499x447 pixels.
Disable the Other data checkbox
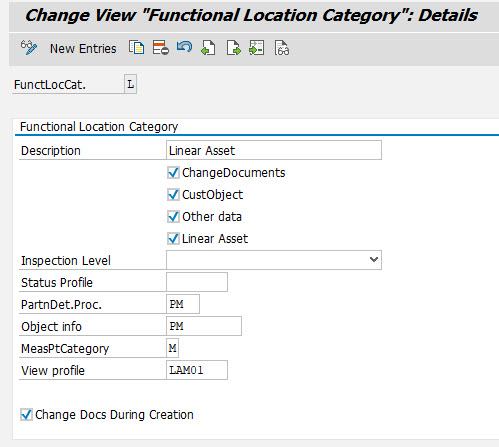173,217
